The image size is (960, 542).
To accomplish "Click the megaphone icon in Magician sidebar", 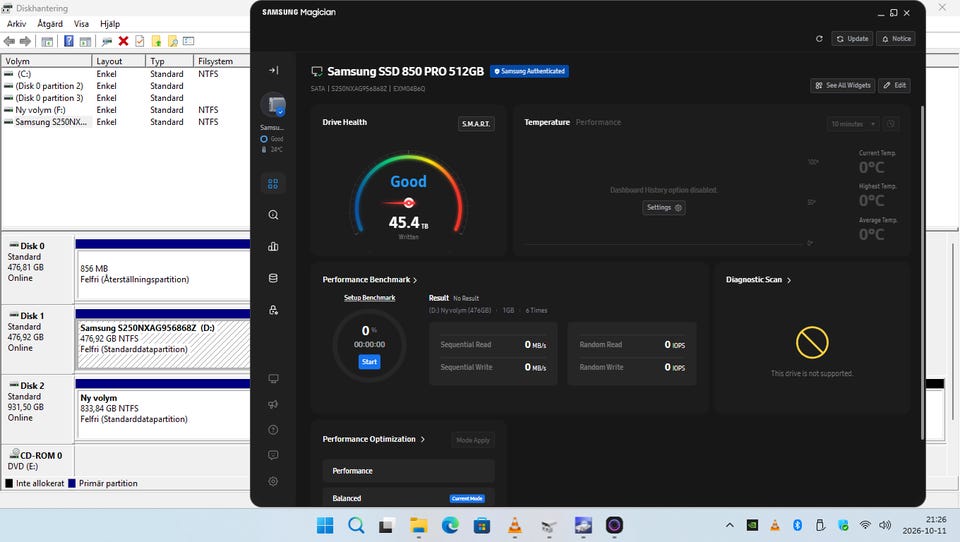I will 273,404.
